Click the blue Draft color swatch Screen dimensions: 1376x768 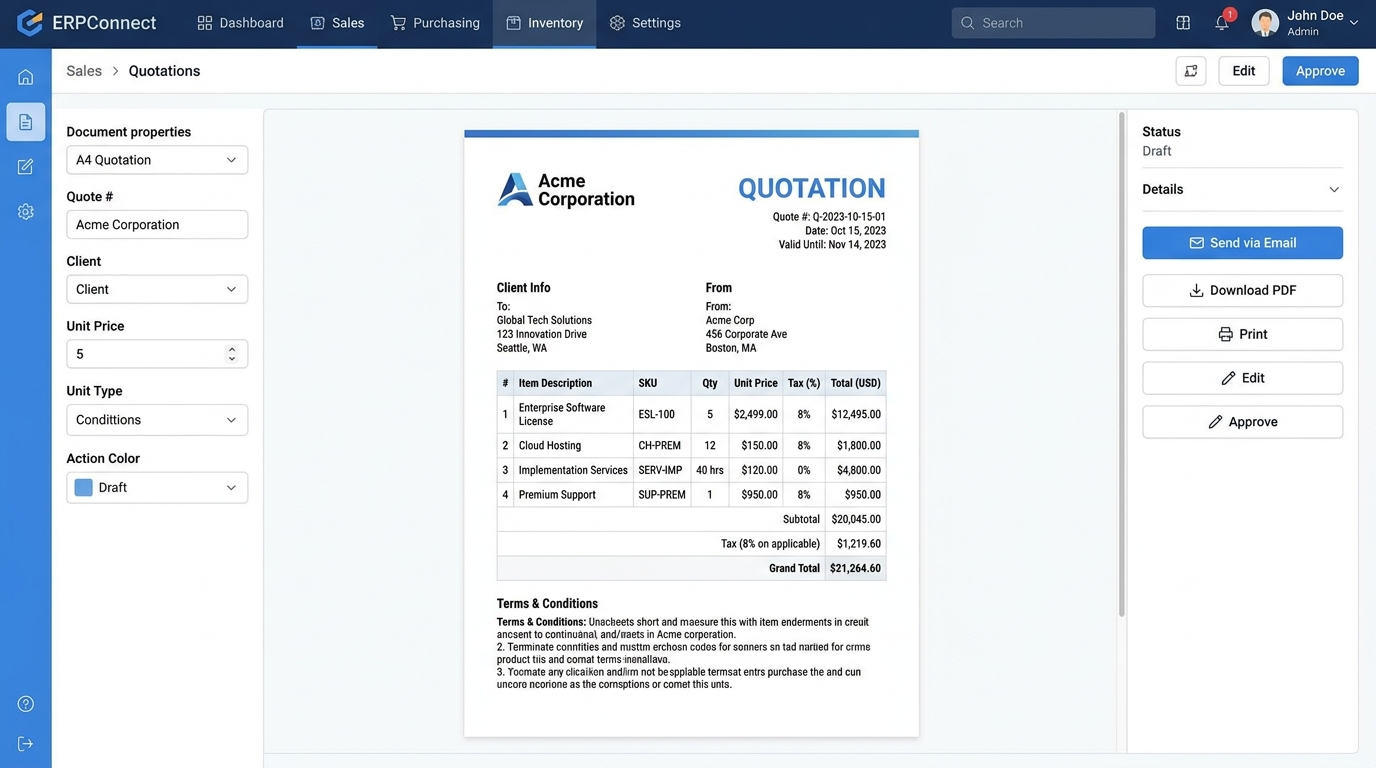pos(84,488)
